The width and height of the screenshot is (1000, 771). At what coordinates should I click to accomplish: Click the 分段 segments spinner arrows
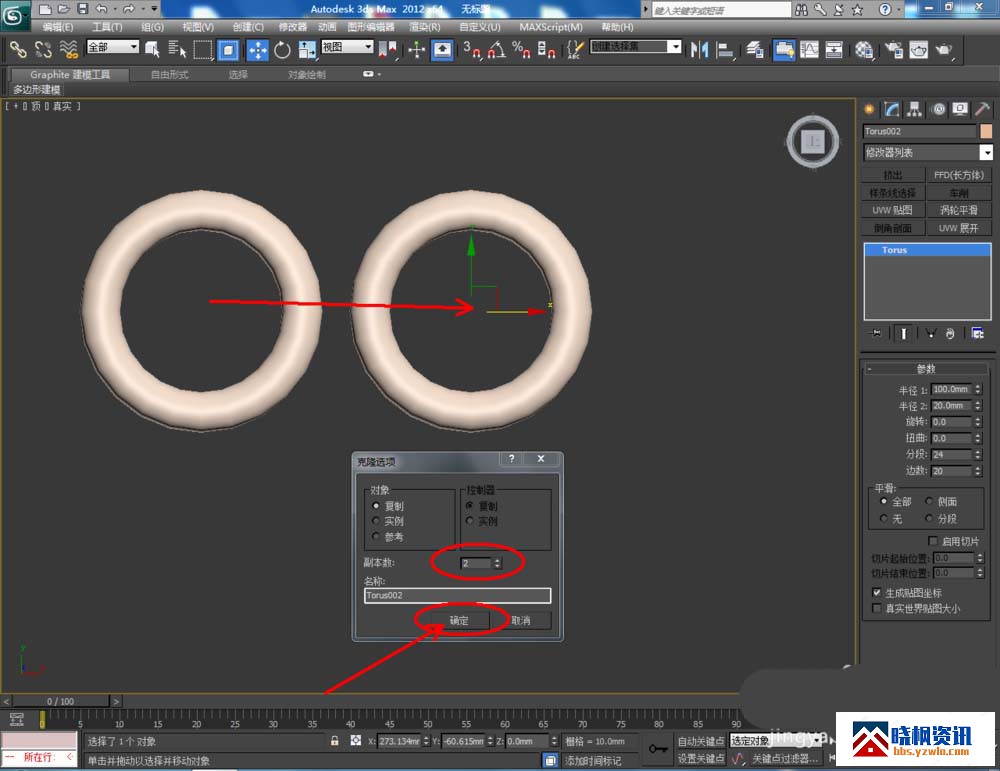coord(978,454)
